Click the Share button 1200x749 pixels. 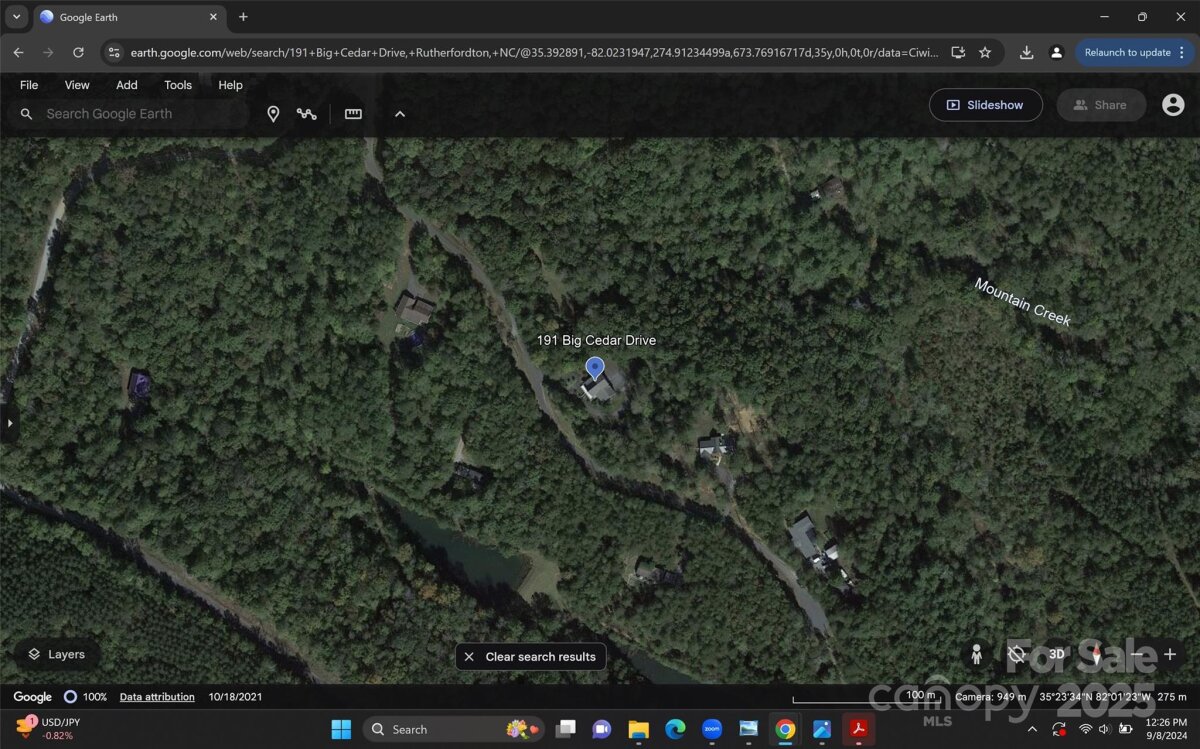tap(1101, 105)
